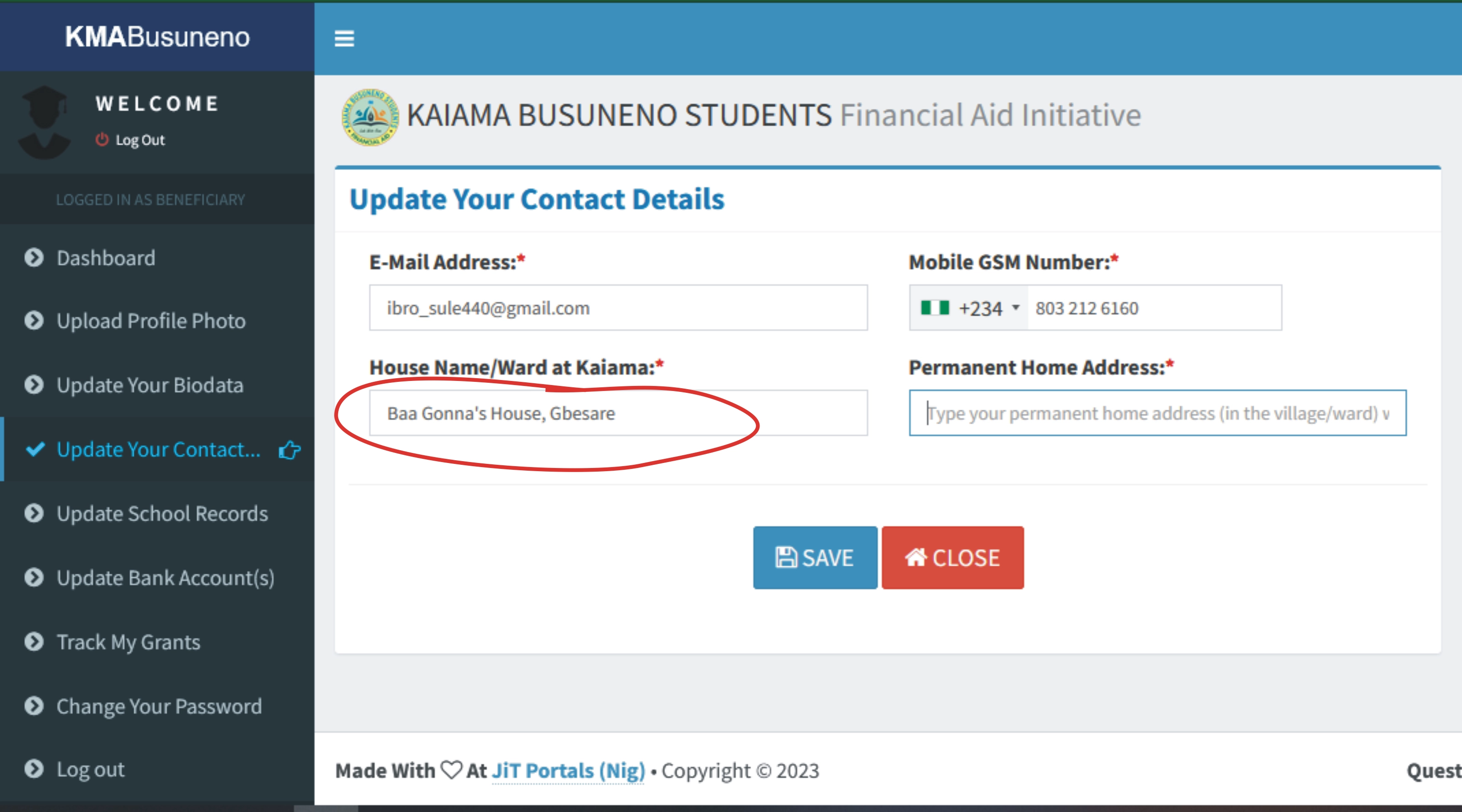The image size is (1462, 812).
Task: Click the hamburger menu toggle icon
Action: tap(344, 39)
